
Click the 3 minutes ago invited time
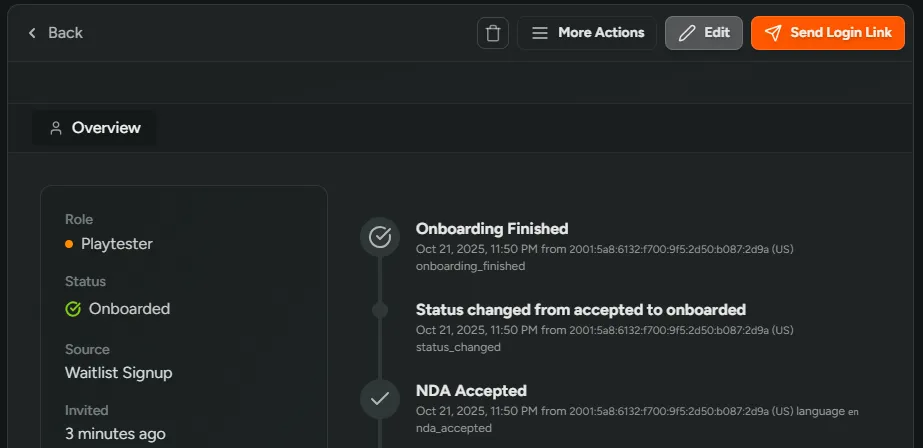[115, 434]
